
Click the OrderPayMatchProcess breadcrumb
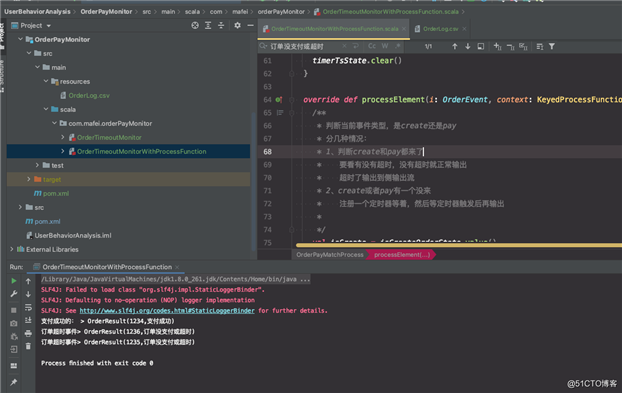tap(330, 255)
